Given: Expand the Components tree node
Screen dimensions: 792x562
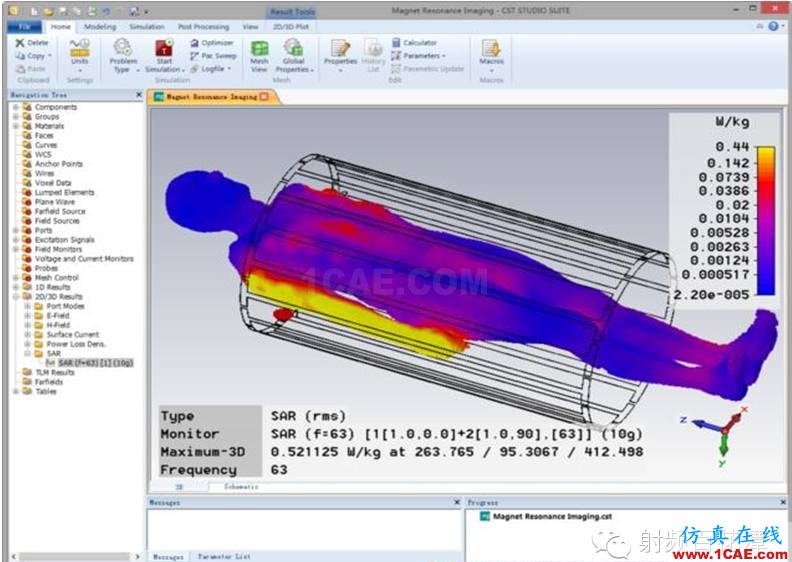Looking at the screenshot, I should pos(16,107).
